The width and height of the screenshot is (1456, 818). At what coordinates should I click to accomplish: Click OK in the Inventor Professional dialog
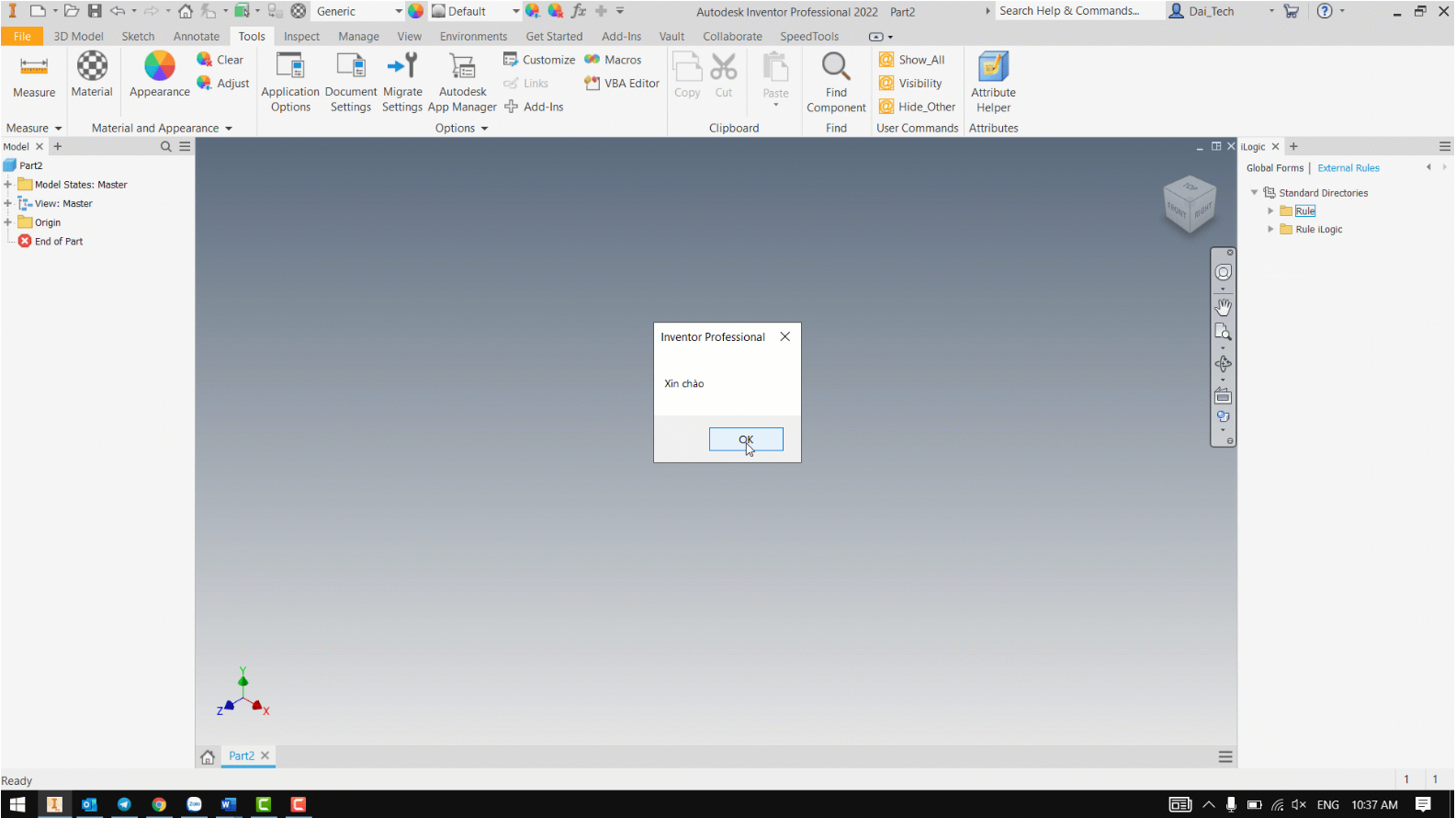pyautogui.click(x=746, y=439)
